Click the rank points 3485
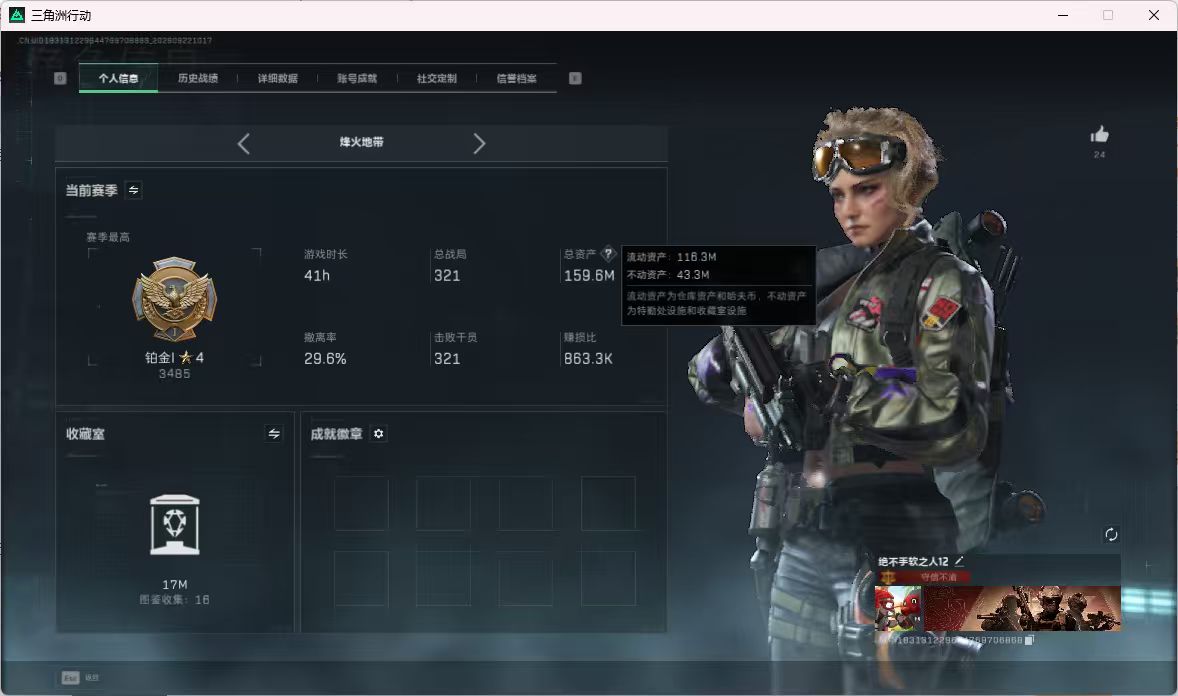Screen dimensions: 1178x696 (x=174, y=374)
